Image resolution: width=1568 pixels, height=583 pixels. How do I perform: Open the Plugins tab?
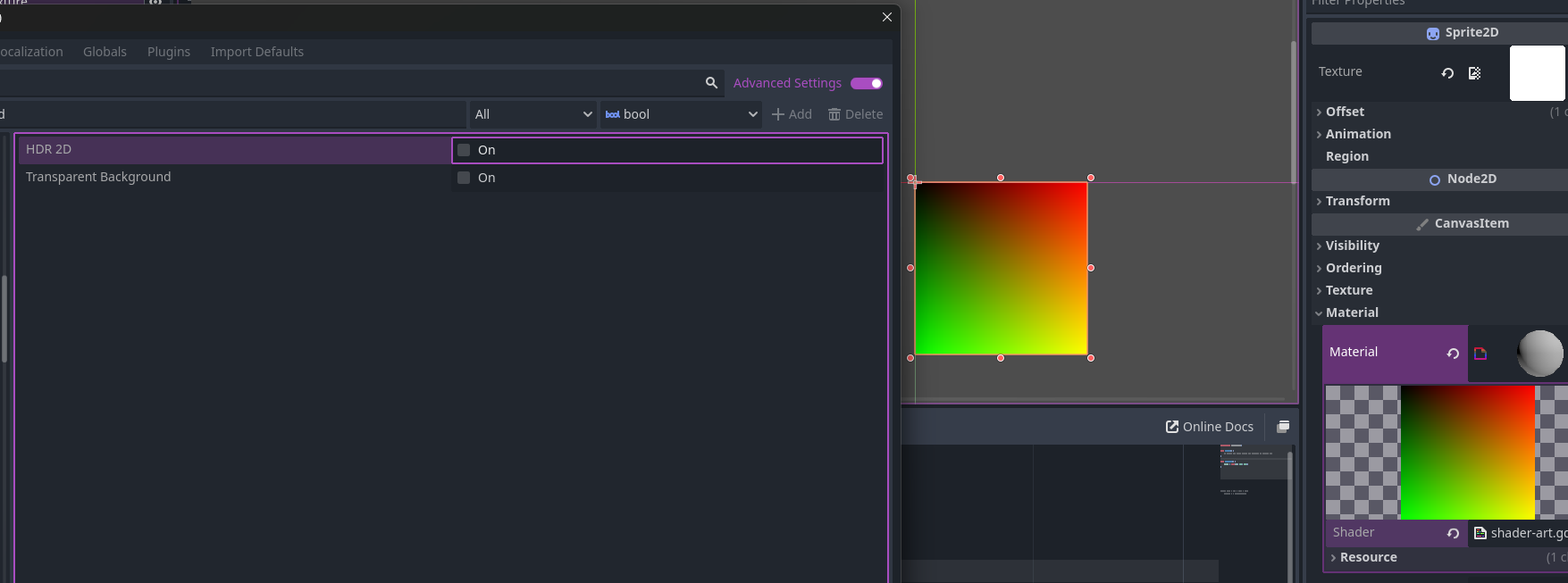[x=169, y=52]
